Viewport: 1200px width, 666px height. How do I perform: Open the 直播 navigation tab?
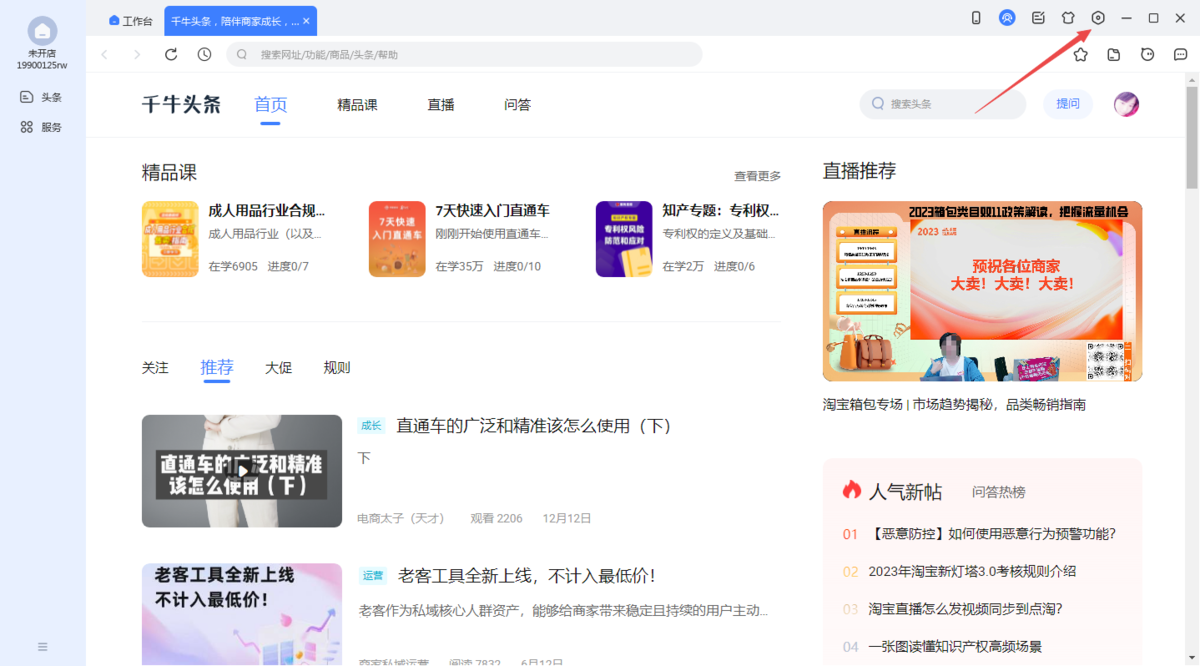[x=441, y=104]
